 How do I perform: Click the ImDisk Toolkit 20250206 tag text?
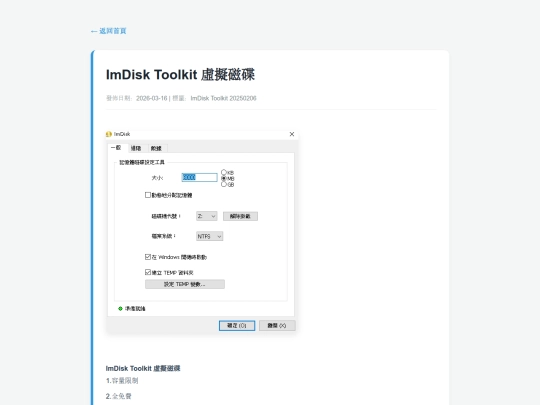[x=224, y=98]
